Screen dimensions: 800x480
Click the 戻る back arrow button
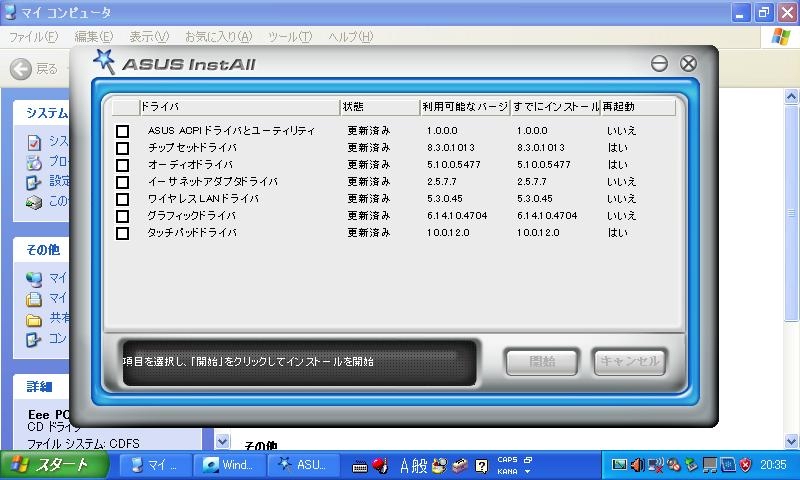(x=21, y=69)
